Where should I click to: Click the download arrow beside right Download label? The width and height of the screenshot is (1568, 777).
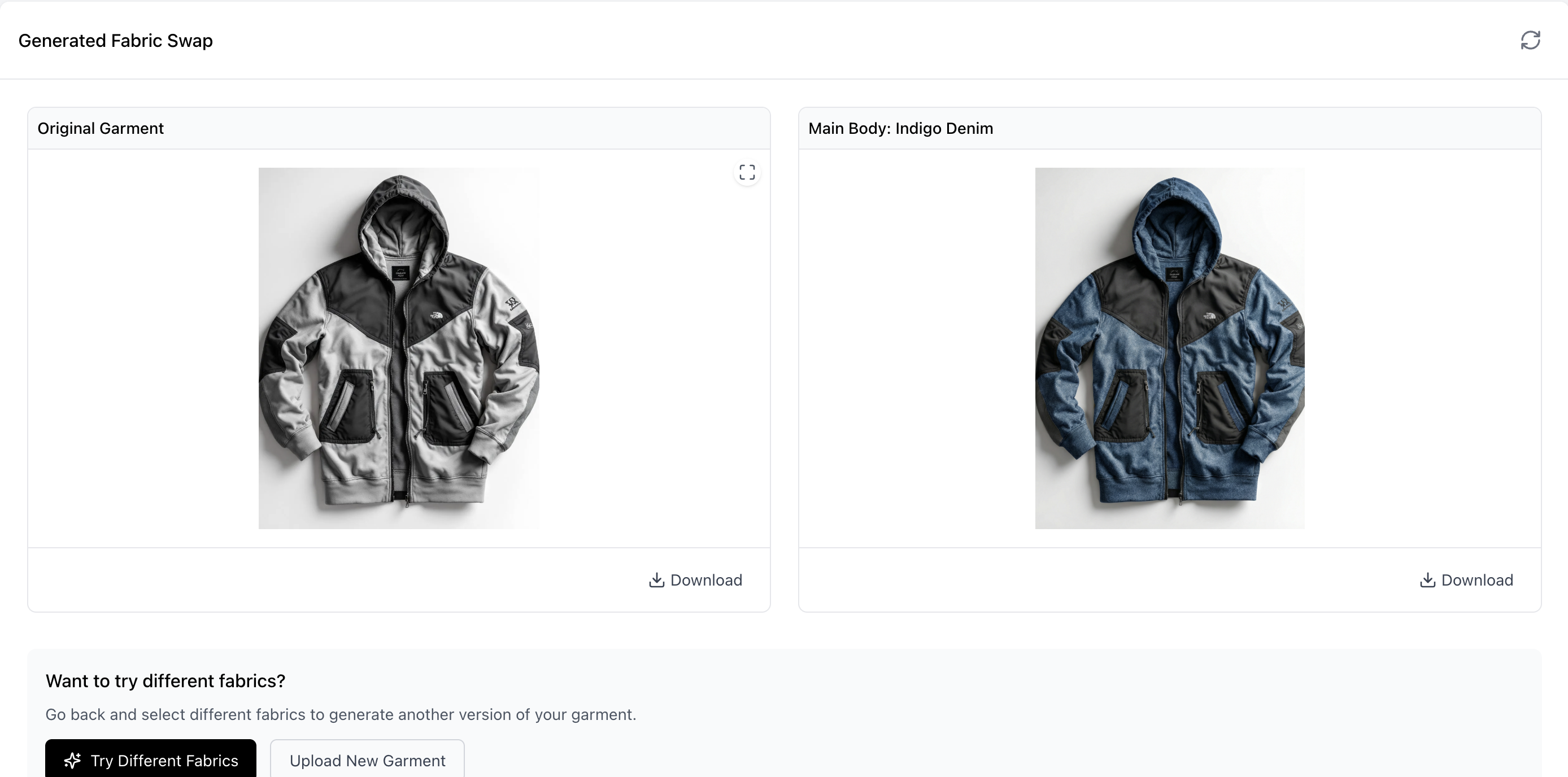click(1427, 580)
